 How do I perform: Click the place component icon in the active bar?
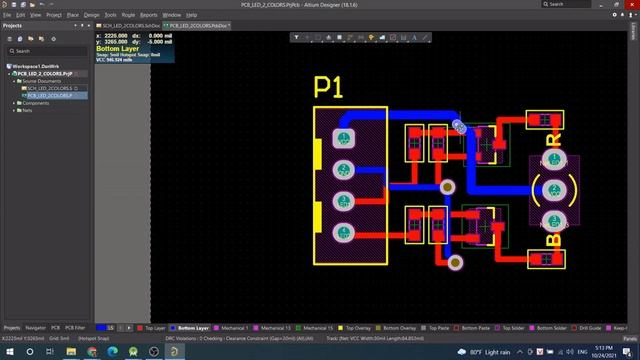(339, 38)
